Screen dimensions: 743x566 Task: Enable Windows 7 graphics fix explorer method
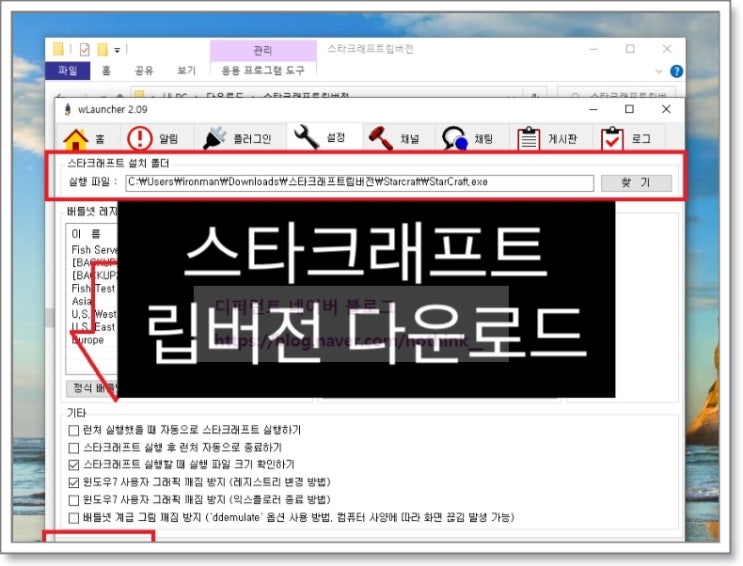(73, 500)
